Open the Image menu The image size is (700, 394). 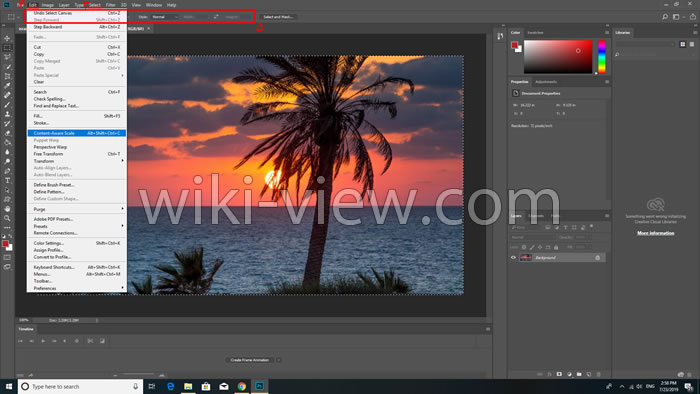(47, 5)
